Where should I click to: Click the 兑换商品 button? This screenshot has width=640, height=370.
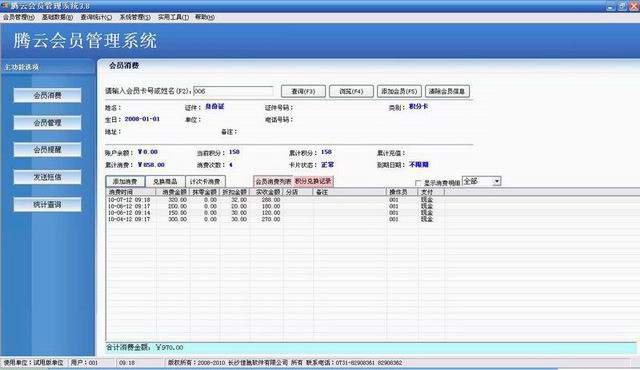coord(165,182)
